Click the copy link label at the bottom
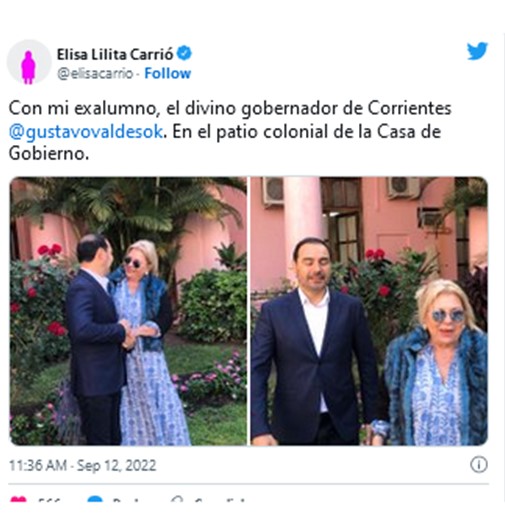Viewport: 505px width, 515px height. pyautogui.click(x=220, y=500)
